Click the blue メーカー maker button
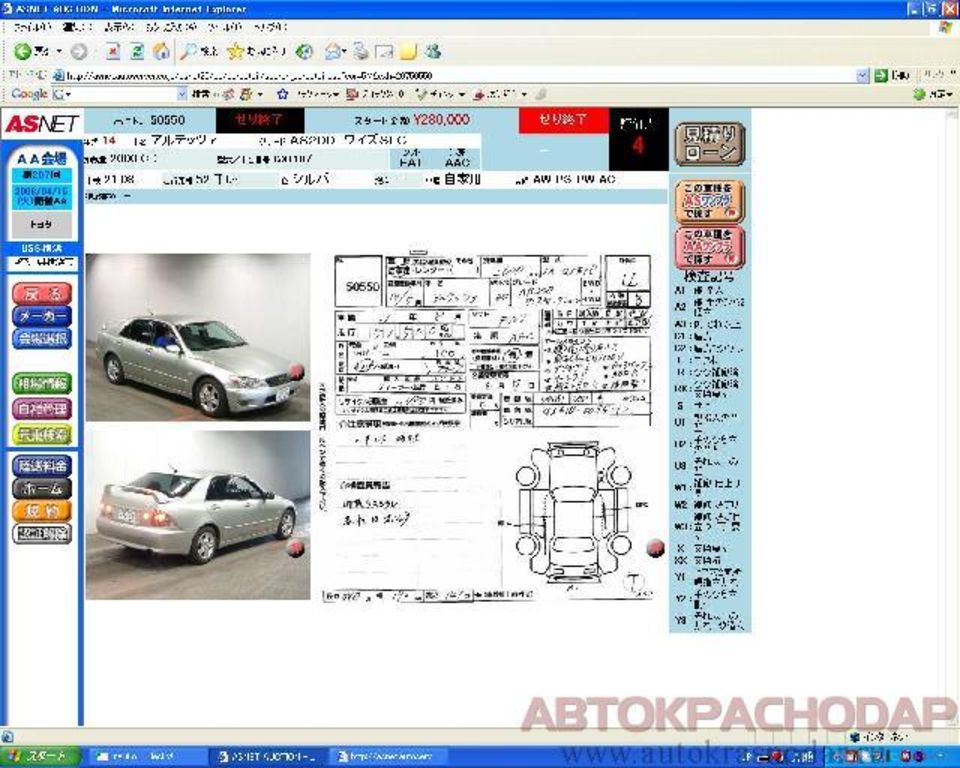The image size is (960, 768). (42, 316)
